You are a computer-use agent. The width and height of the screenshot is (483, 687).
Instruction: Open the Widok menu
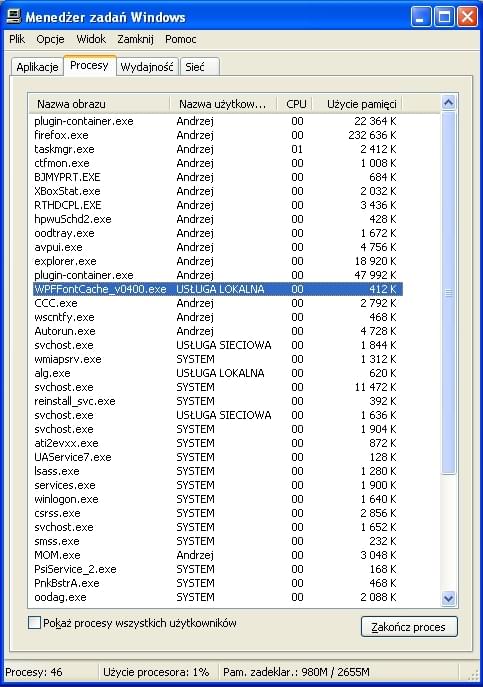91,39
